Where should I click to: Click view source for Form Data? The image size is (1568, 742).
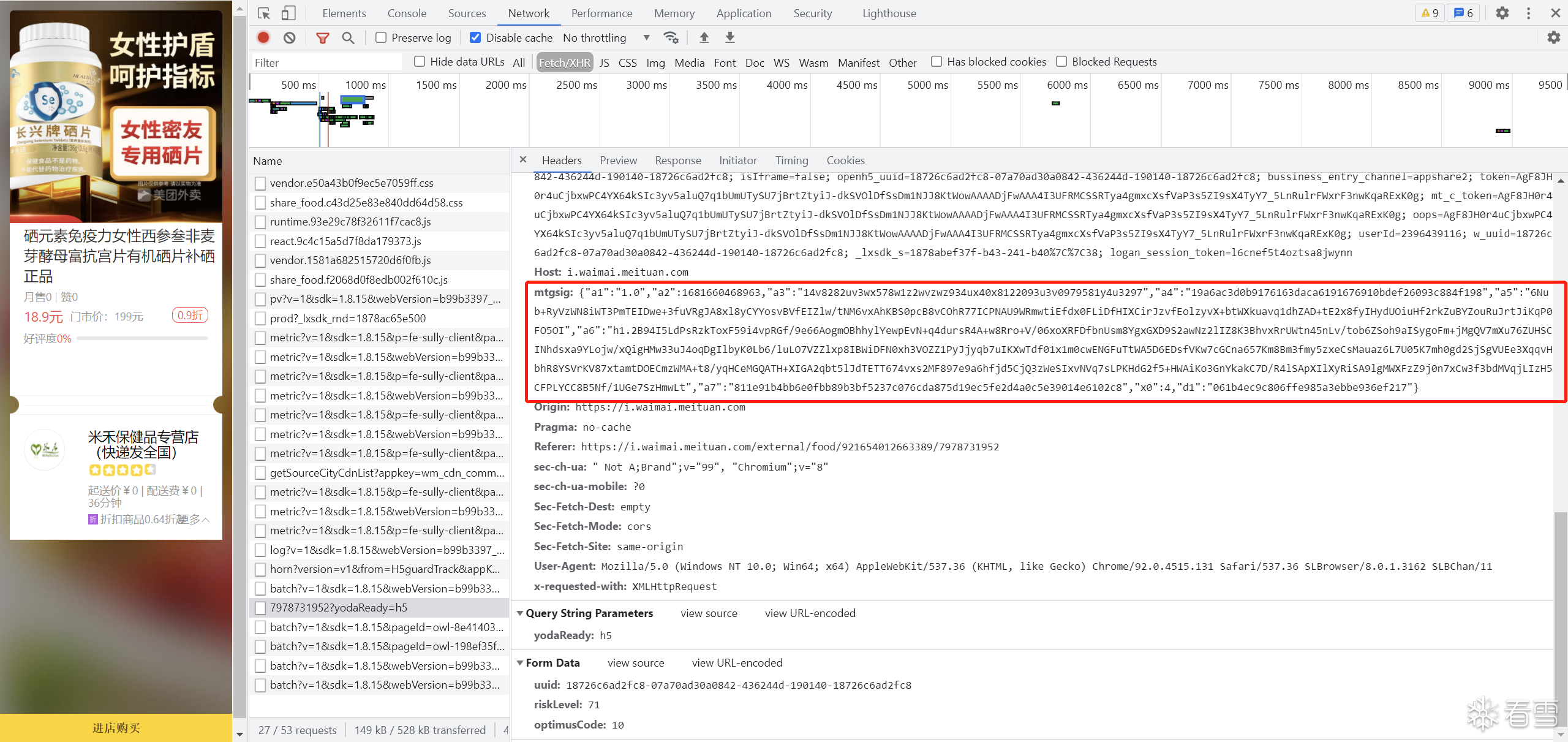pyautogui.click(x=636, y=663)
